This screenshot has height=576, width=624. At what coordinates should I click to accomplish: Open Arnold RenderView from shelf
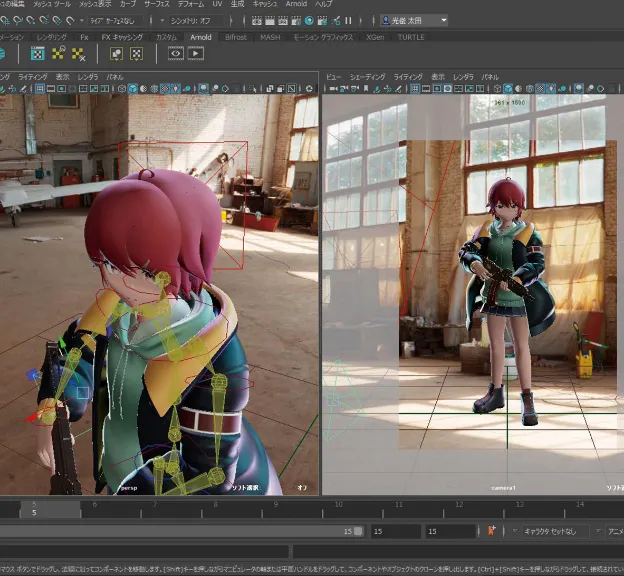[x=176, y=53]
